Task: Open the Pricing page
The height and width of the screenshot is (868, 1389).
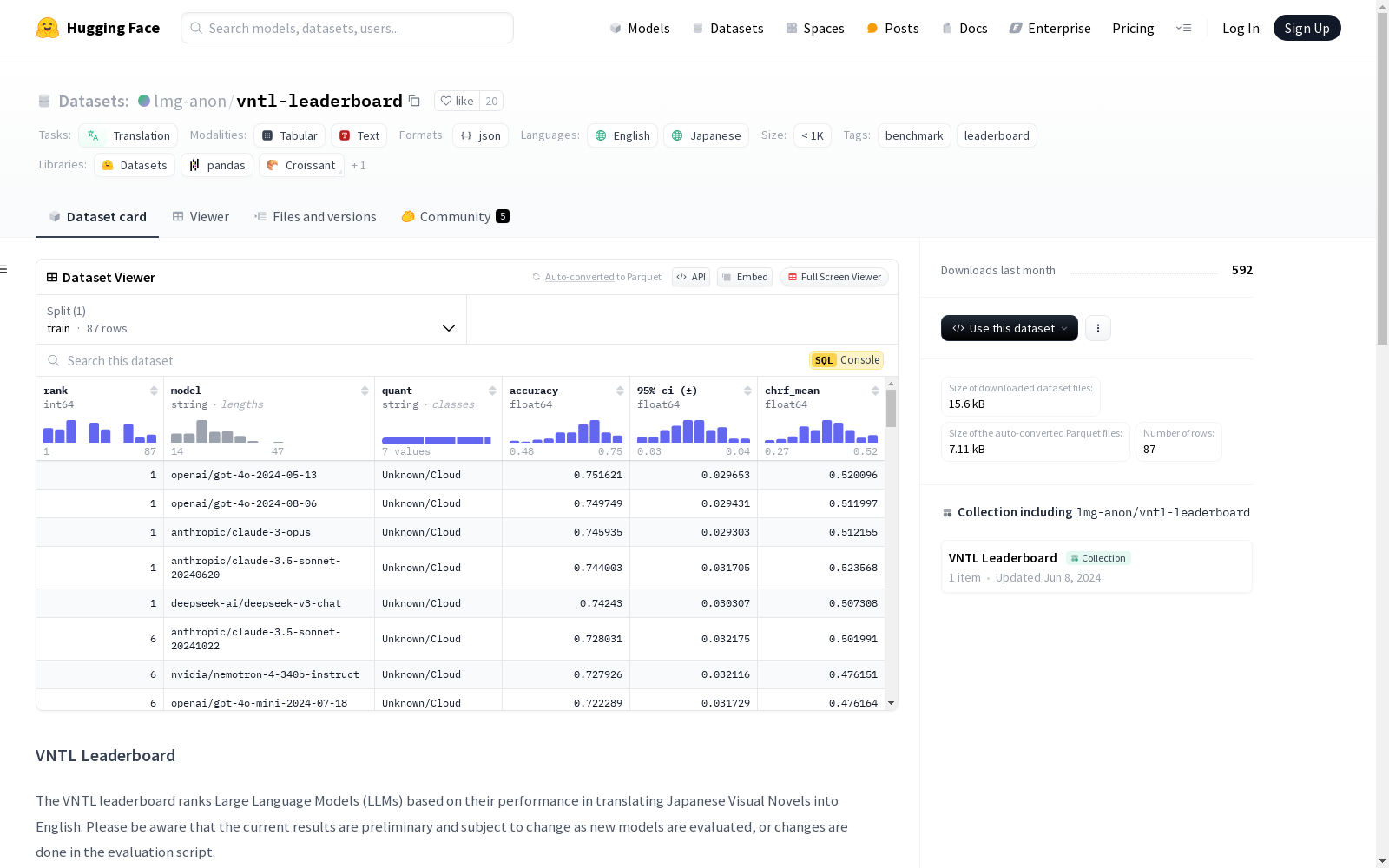Action: click(x=1133, y=28)
